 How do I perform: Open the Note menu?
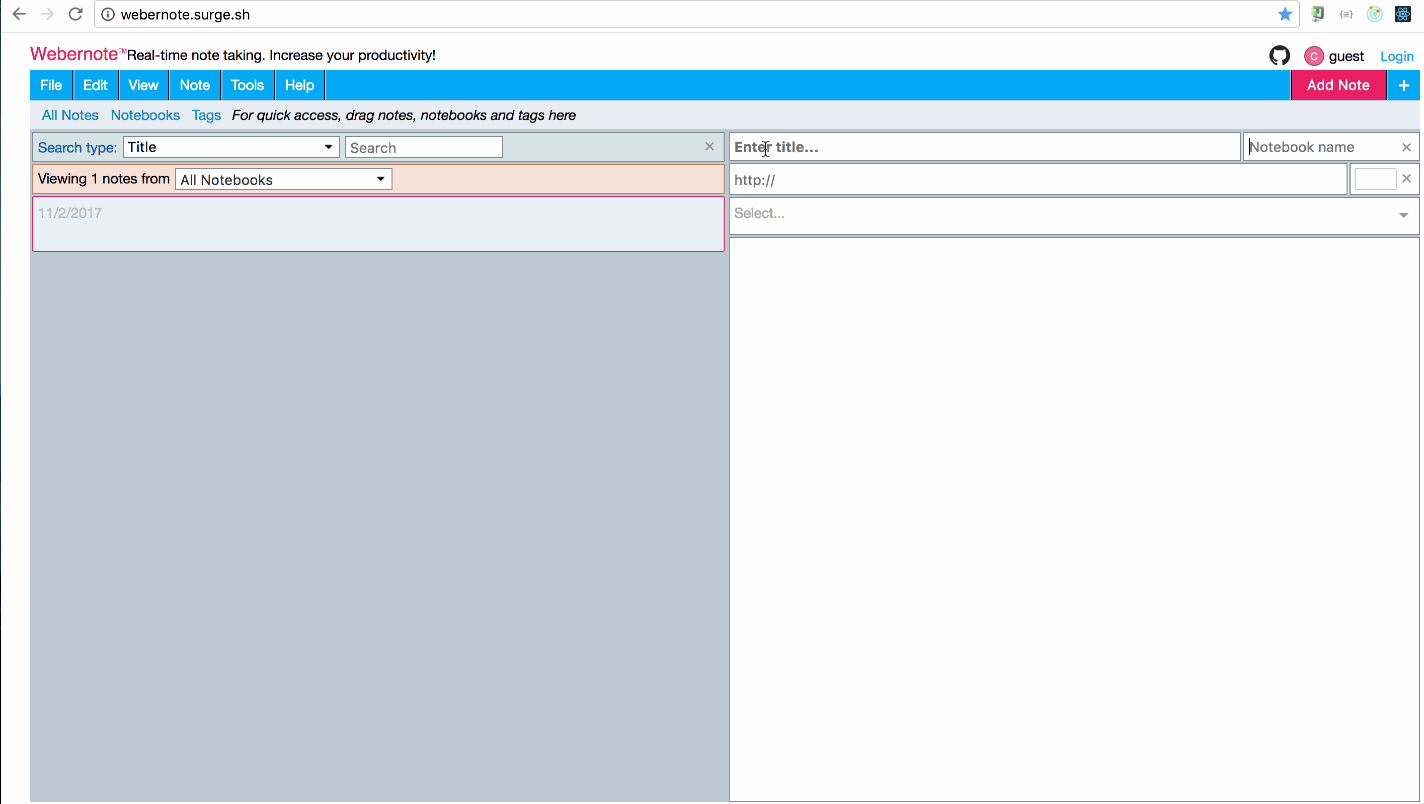click(x=195, y=85)
